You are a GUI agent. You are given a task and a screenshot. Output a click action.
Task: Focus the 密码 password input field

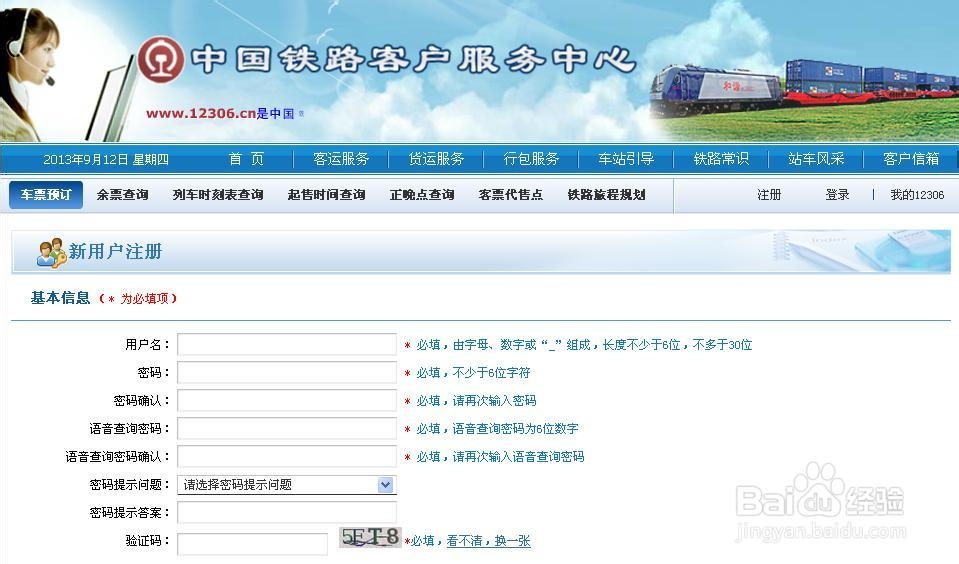(287, 373)
